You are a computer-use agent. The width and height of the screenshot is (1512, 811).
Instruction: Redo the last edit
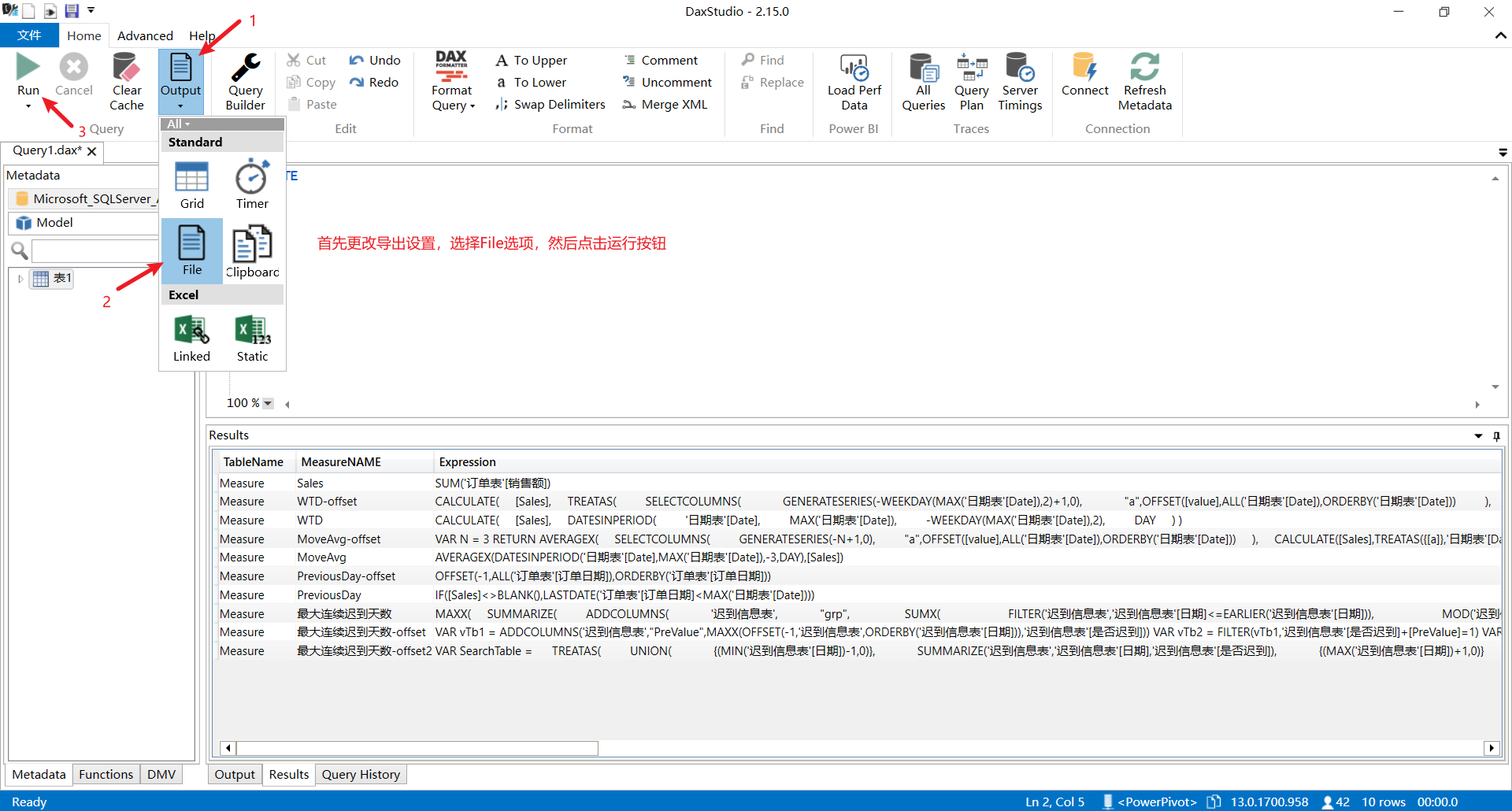(375, 82)
